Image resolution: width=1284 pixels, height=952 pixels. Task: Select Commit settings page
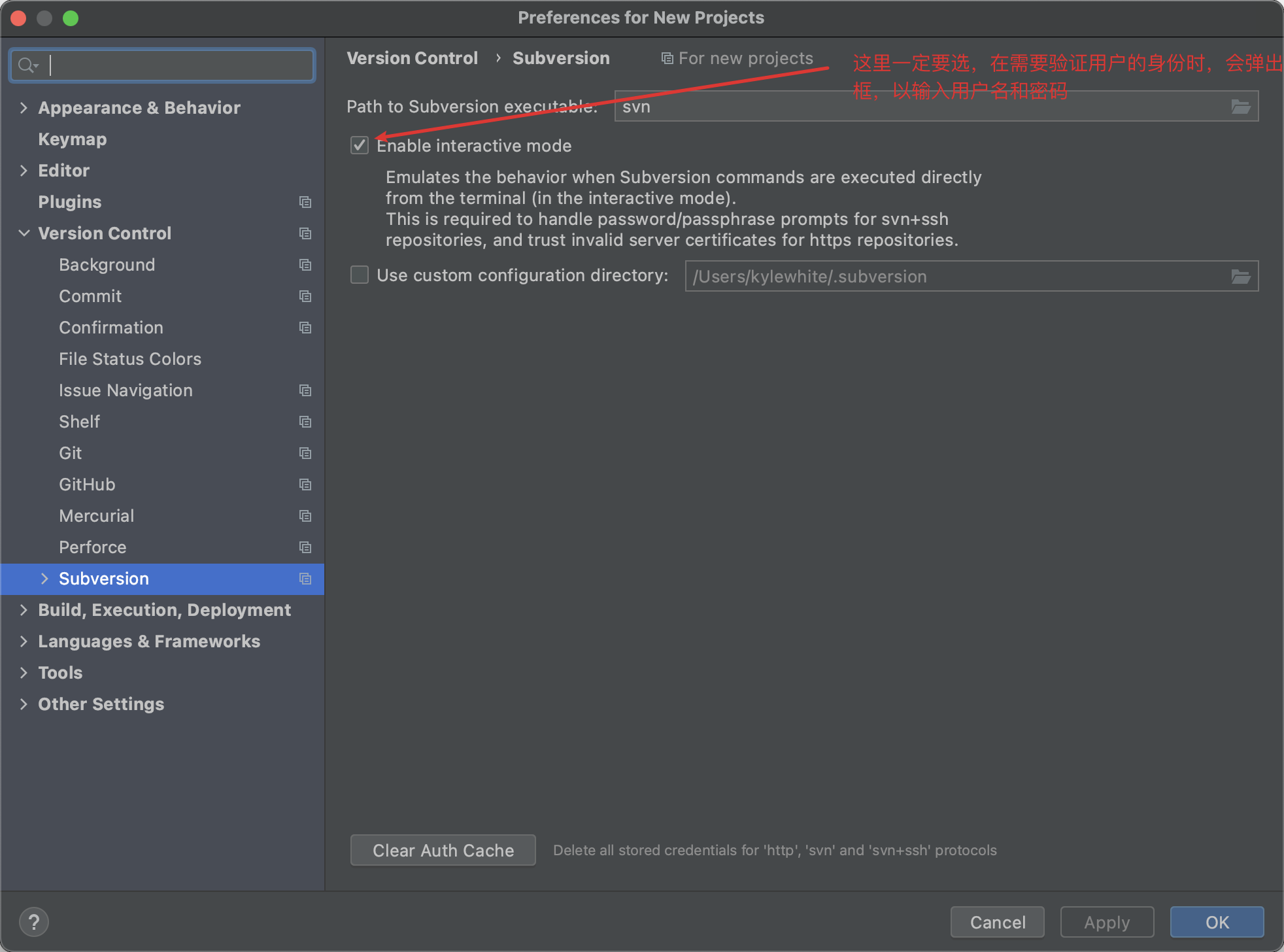[x=90, y=296]
